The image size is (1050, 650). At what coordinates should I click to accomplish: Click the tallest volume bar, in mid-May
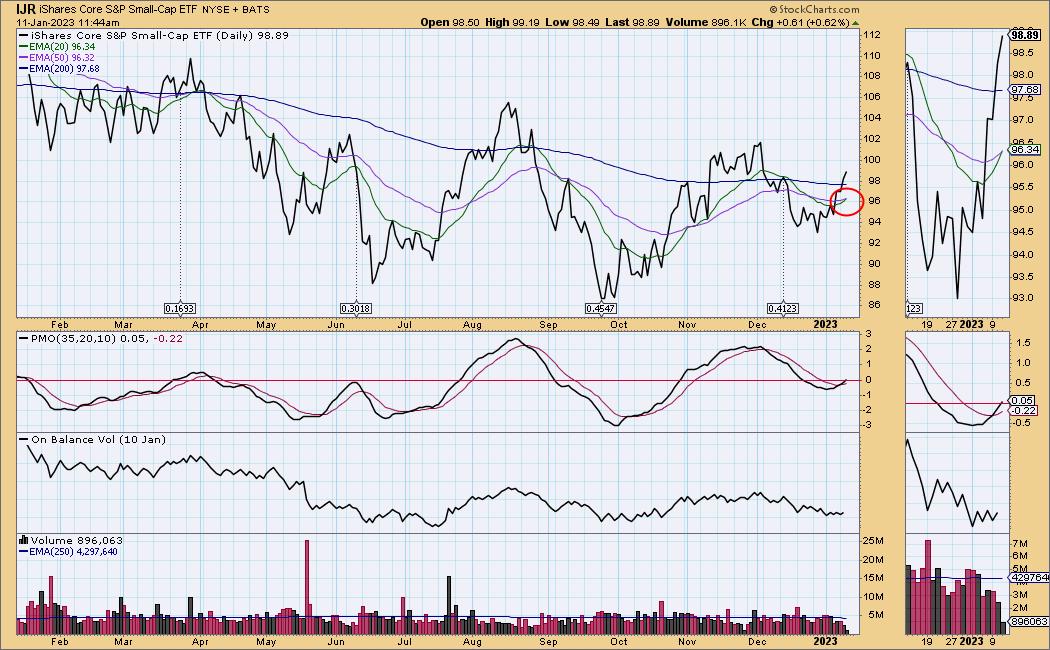pyautogui.click(x=307, y=587)
